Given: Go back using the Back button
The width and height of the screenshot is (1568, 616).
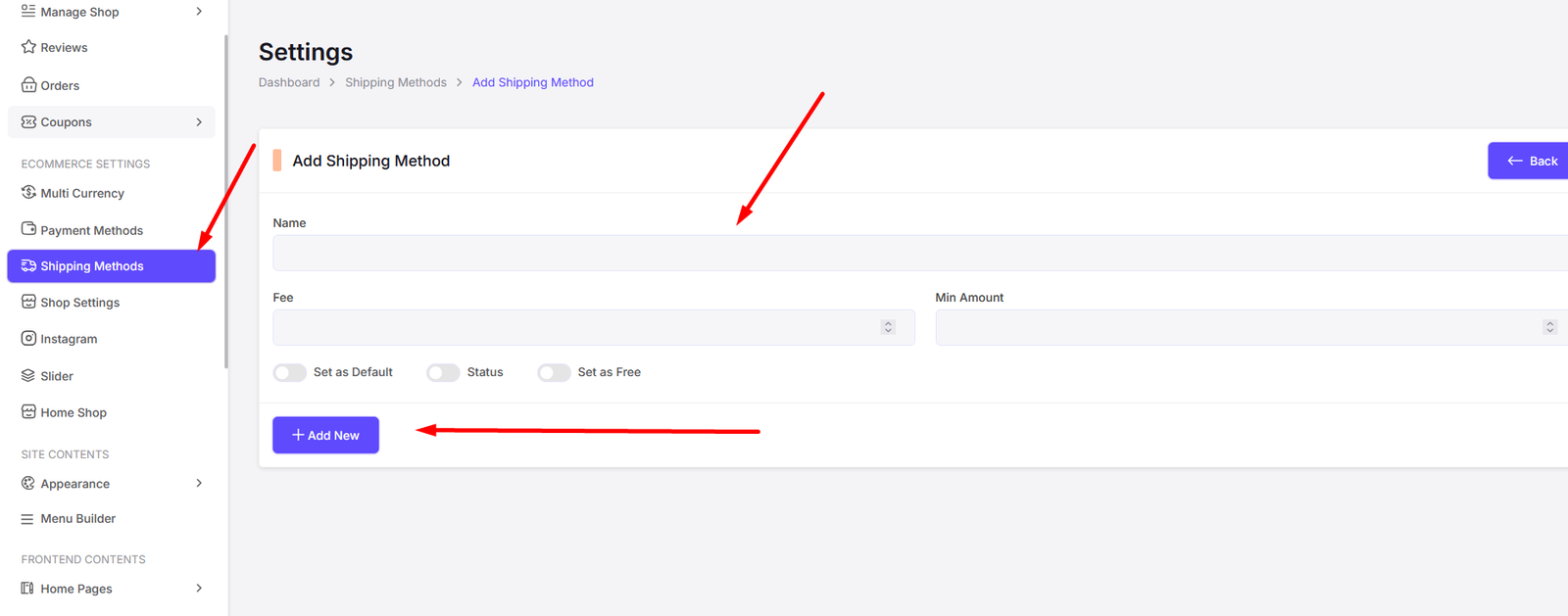Looking at the screenshot, I should [x=1531, y=161].
